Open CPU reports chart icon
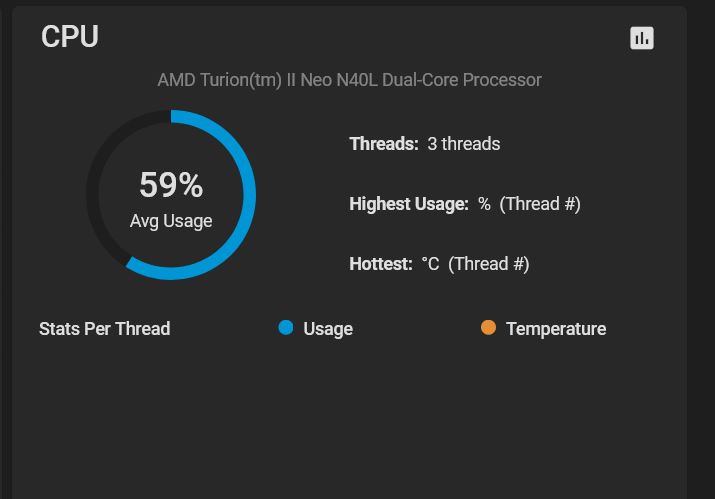715x499 pixels. [x=642, y=38]
